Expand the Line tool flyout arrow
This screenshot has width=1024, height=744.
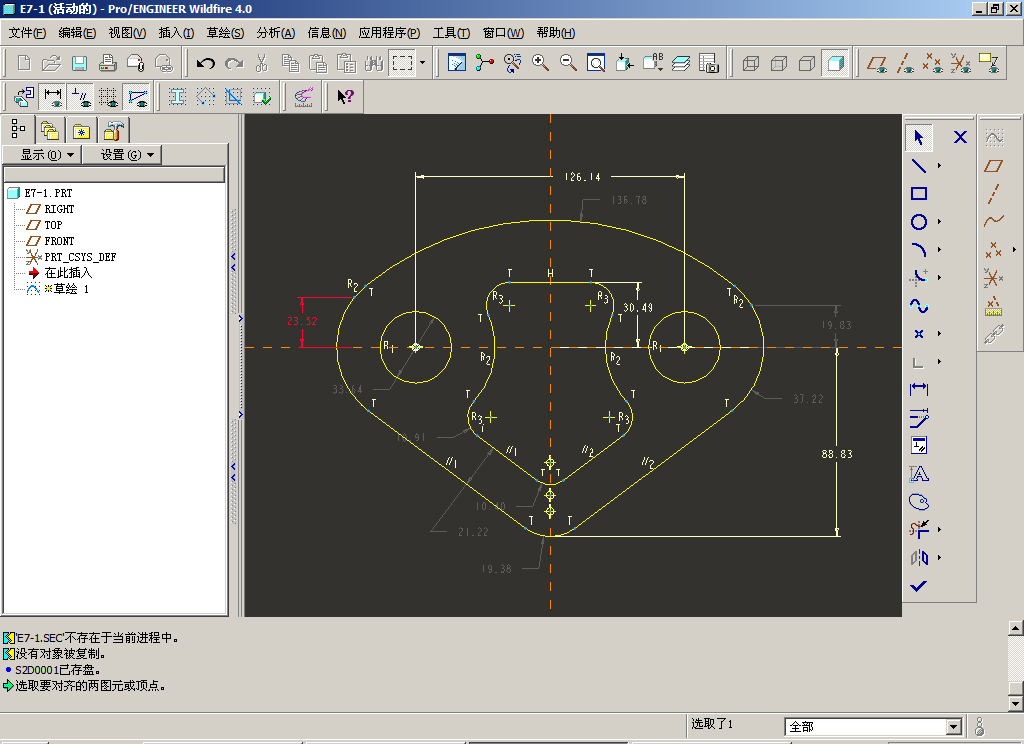click(x=940, y=166)
